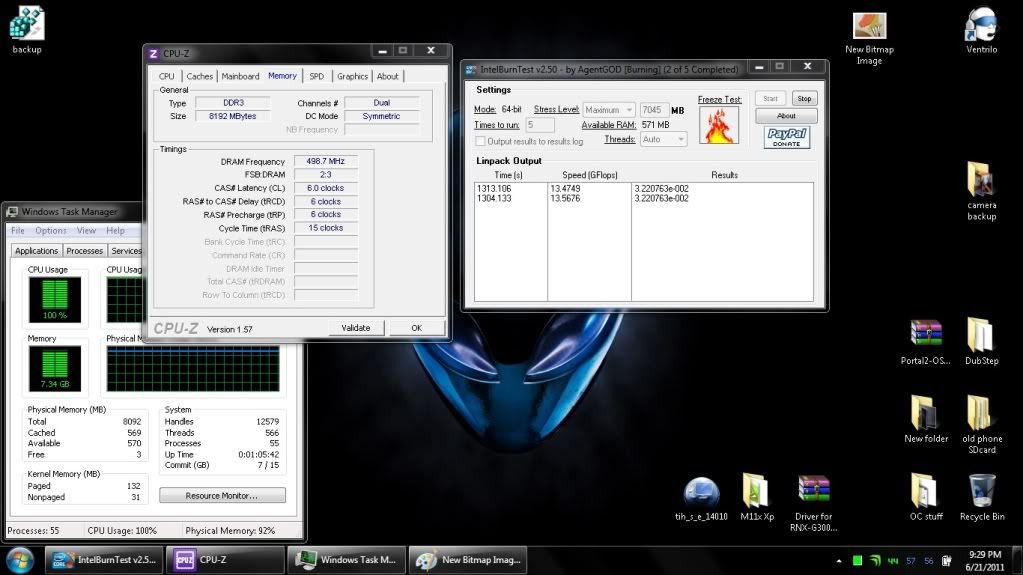Image resolution: width=1023 pixels, height=575 pixels.
Task: Open the Caches tab in CPU-Z
Action: 200,76
